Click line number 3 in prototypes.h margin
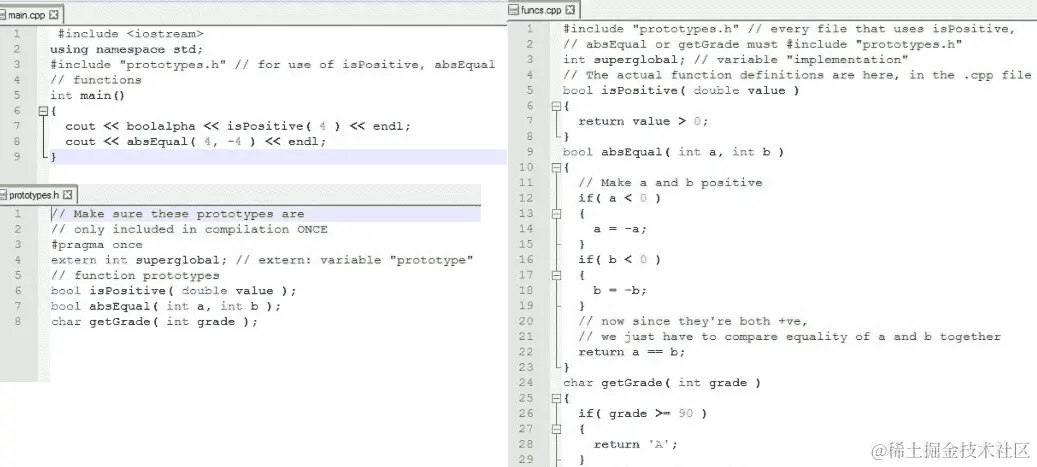 point(17,245)
